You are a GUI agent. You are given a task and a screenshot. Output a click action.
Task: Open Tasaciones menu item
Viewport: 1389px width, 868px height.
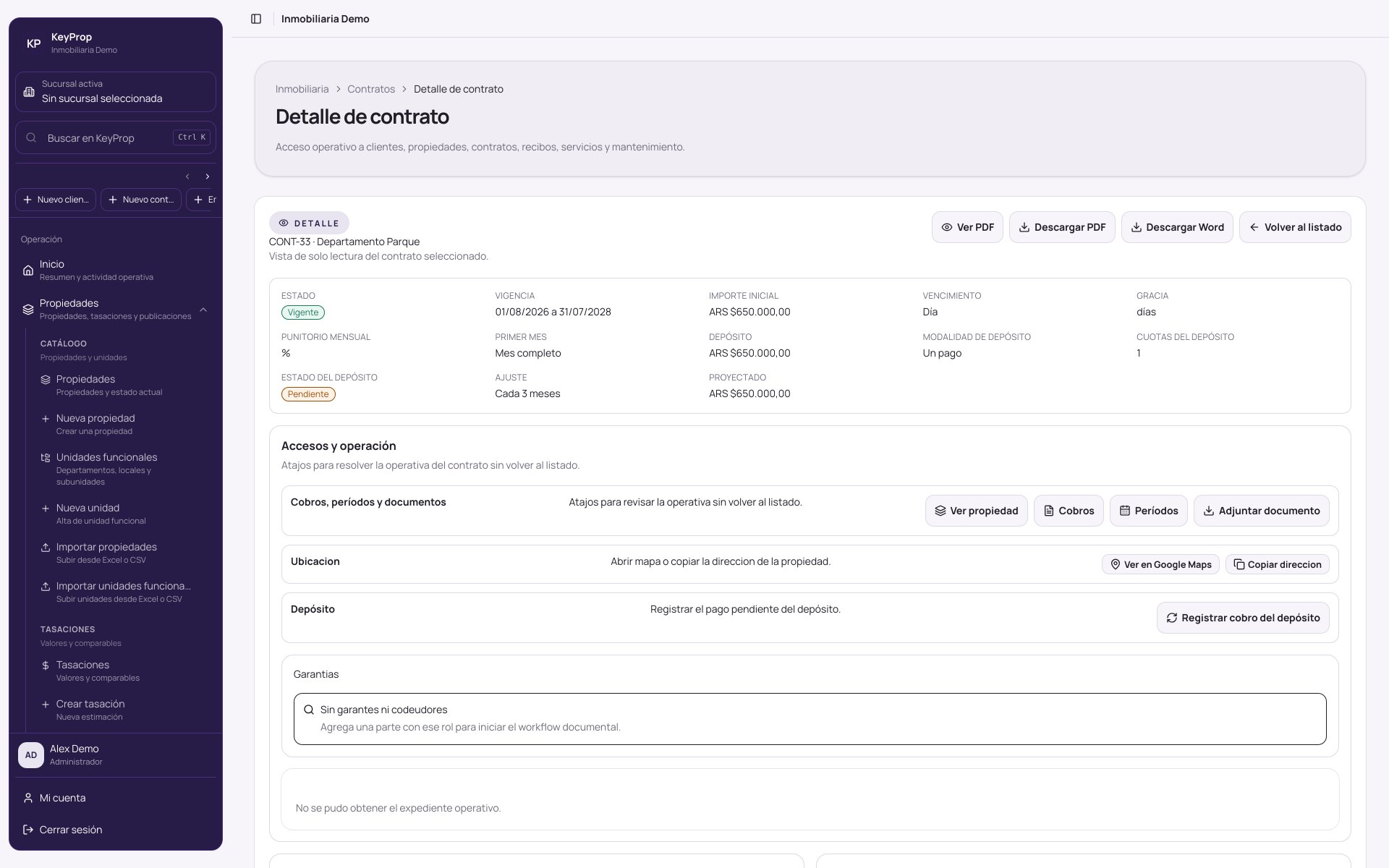(122, 671)
